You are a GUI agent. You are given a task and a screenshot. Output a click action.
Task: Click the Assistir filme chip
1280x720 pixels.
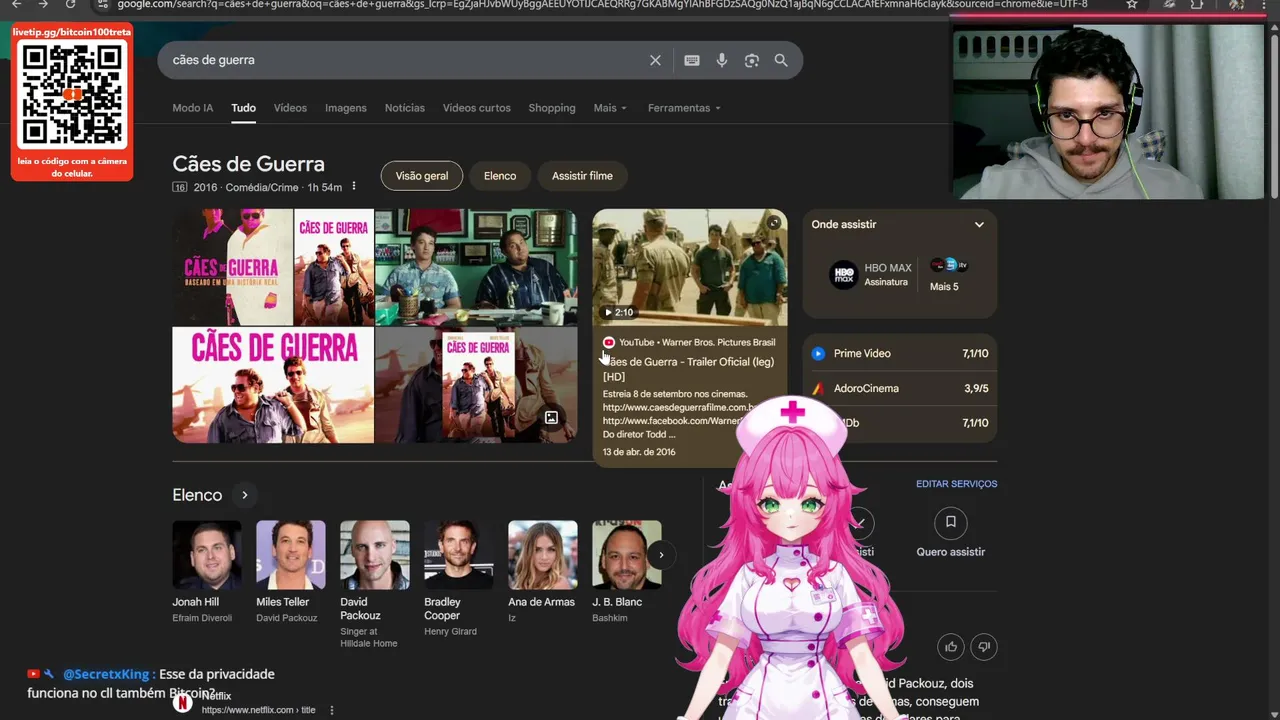582,176
